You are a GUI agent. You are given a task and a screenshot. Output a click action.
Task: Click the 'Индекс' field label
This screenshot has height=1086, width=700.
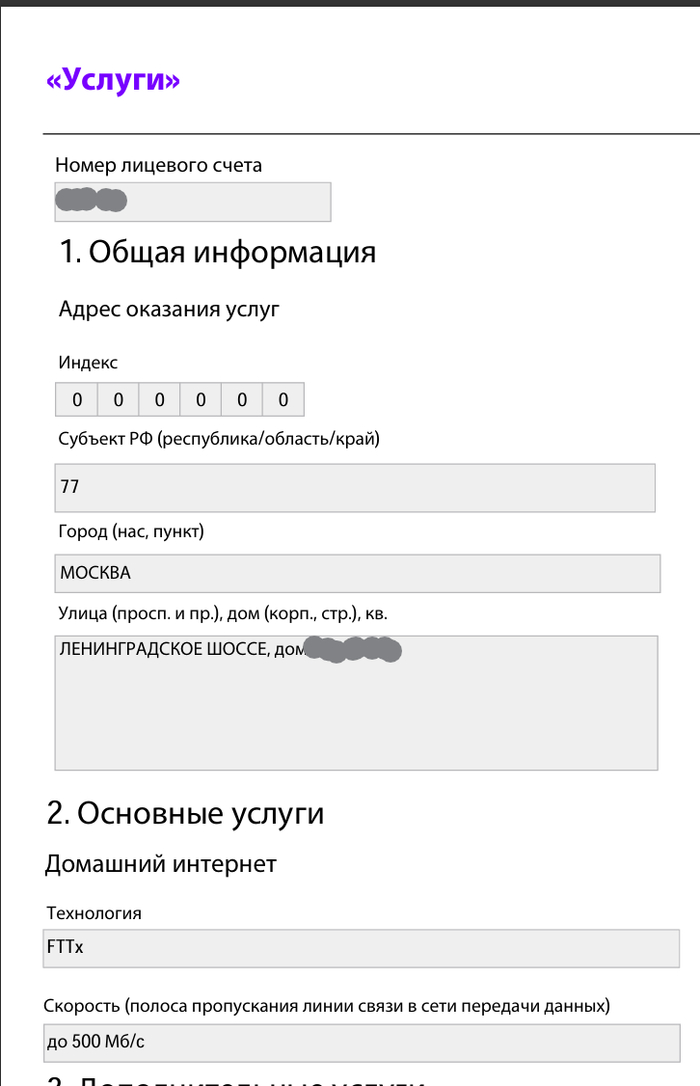pyautogui.click(x=88, y=363)
